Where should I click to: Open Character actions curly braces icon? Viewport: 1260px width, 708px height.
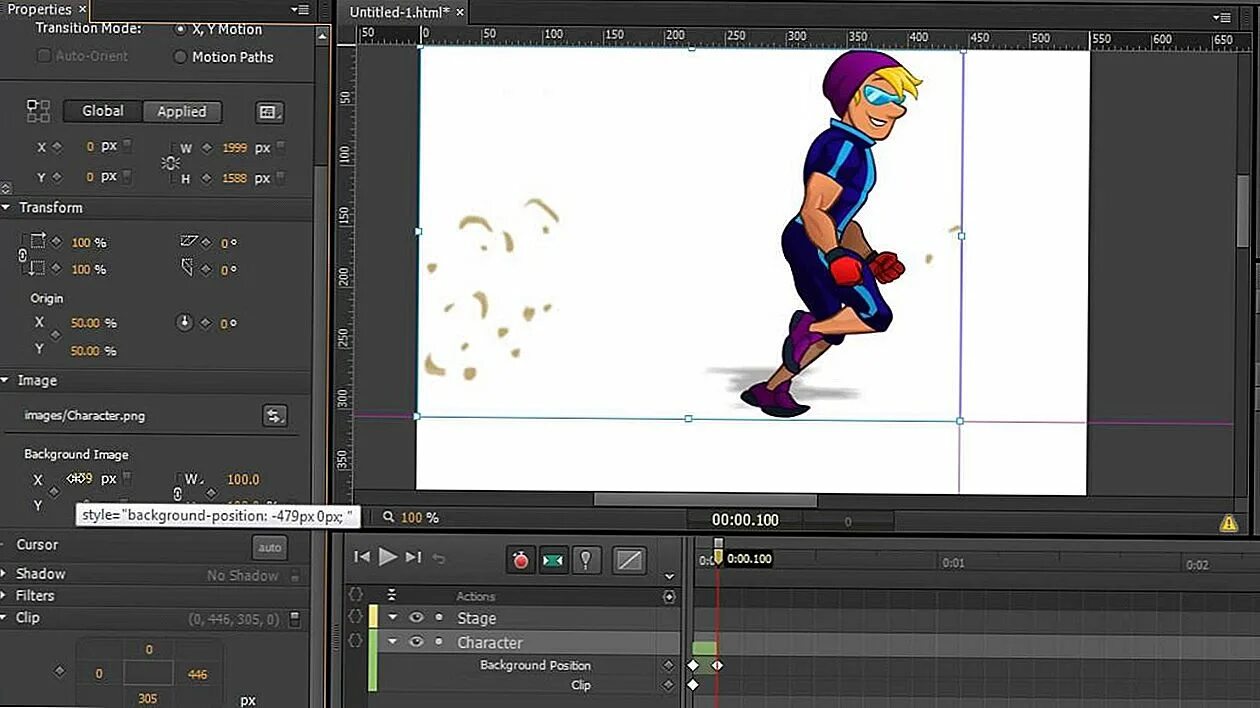(355, 642)
